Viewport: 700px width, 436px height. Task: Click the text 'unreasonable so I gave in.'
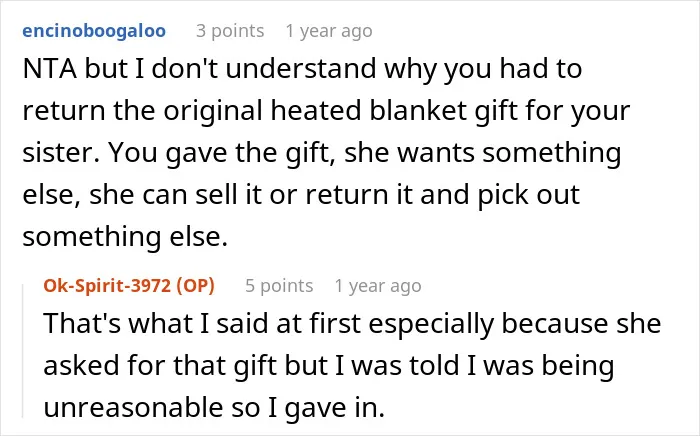(x=214, y=407)
